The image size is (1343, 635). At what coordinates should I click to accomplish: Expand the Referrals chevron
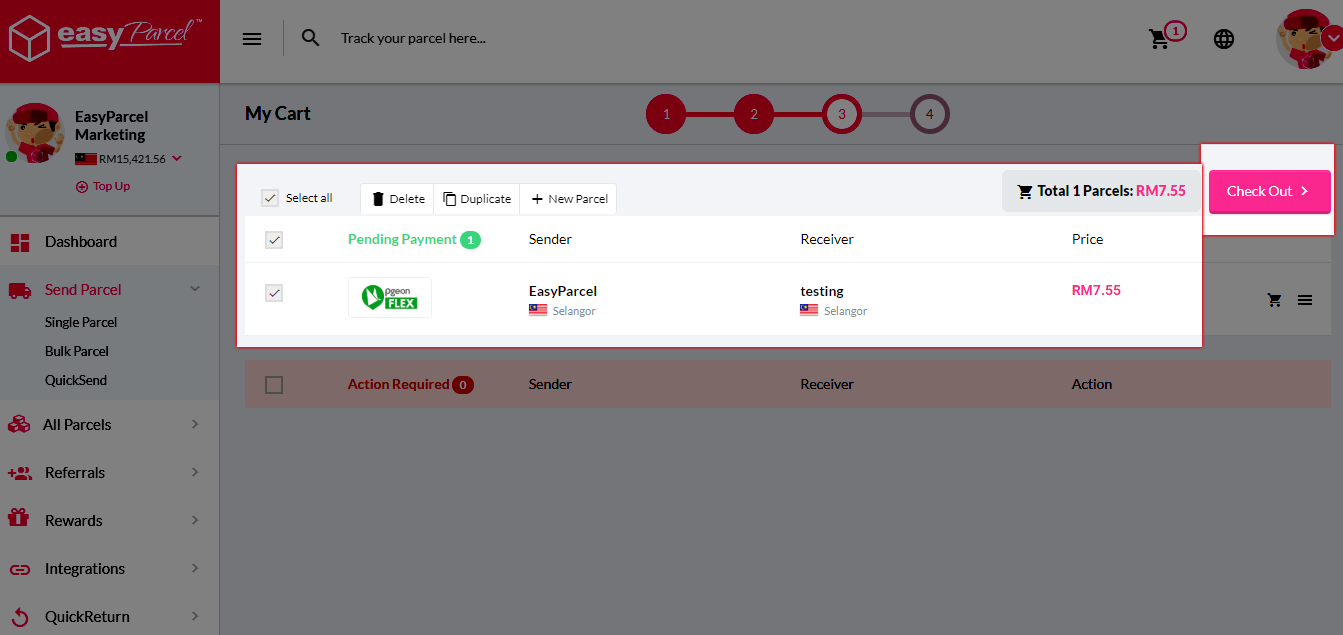[195, 472]
